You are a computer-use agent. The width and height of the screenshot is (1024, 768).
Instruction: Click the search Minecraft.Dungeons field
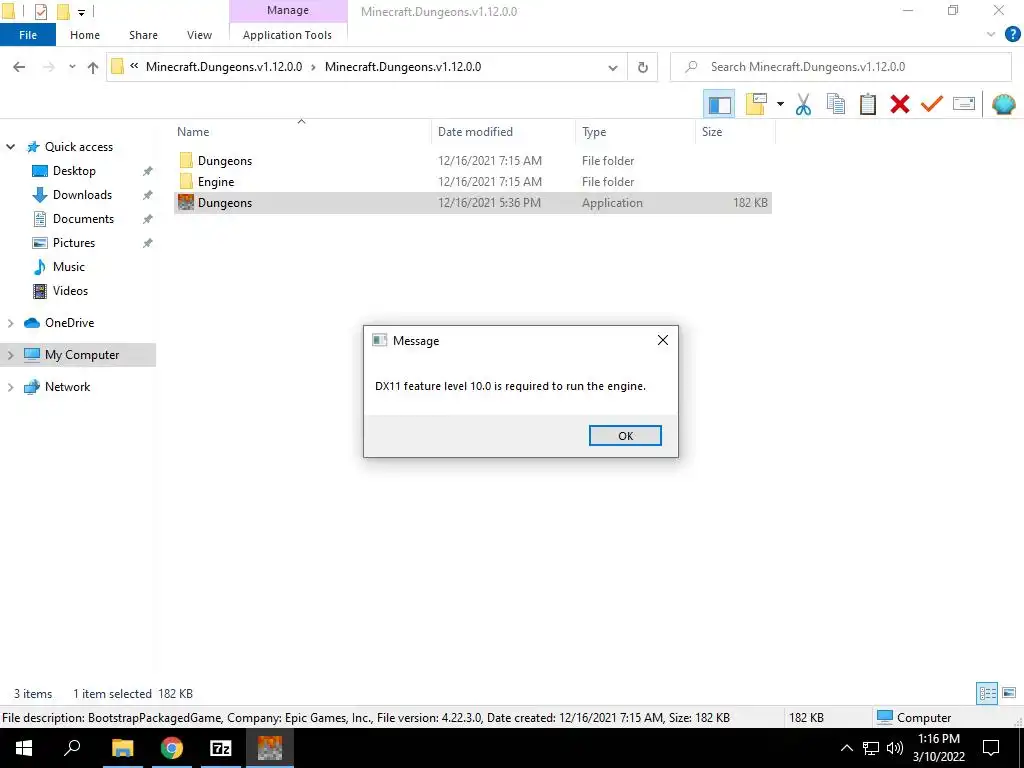tap(840, 67)
